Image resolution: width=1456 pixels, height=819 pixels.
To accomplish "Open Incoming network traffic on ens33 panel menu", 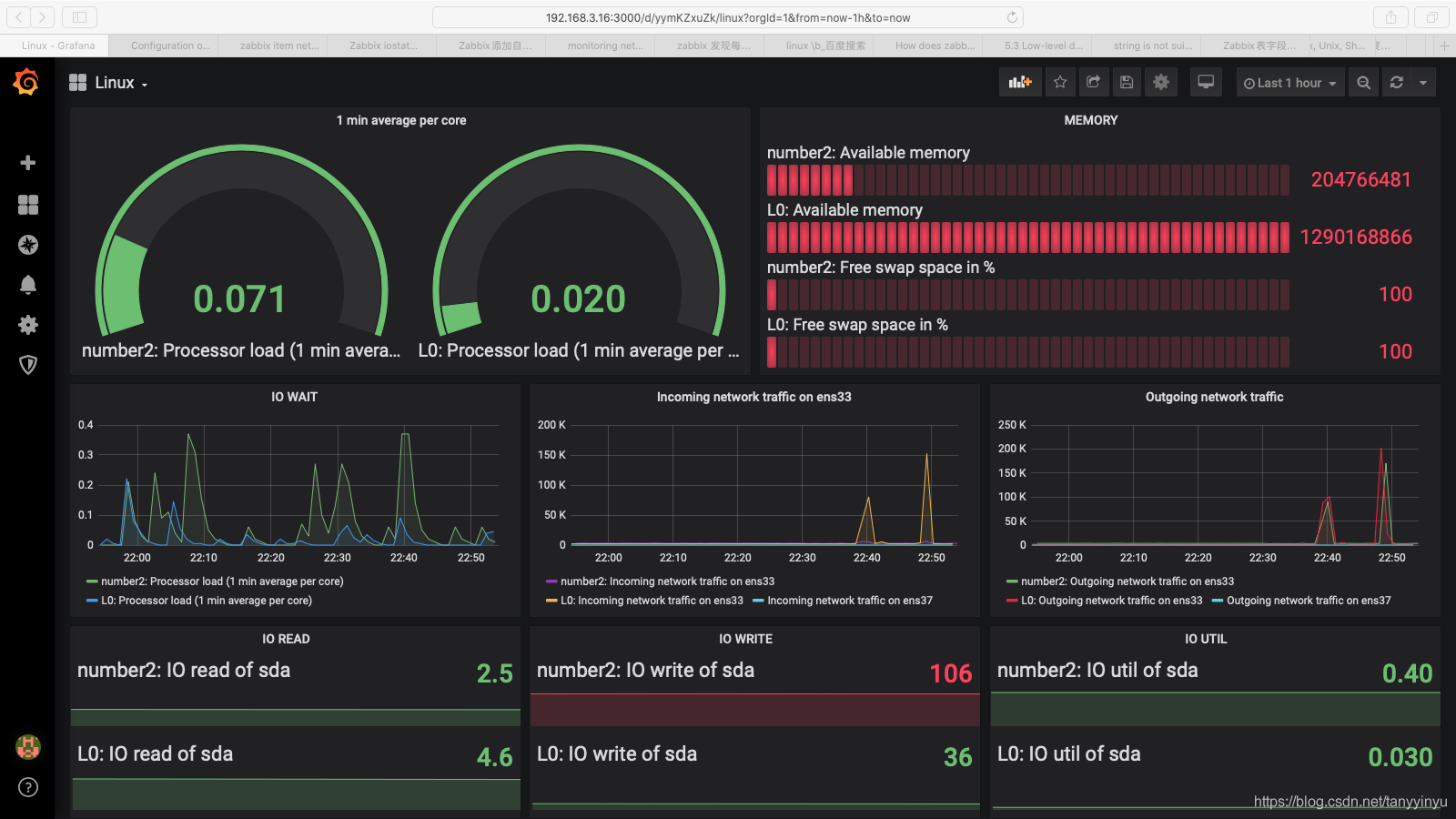I will point(754,397).
